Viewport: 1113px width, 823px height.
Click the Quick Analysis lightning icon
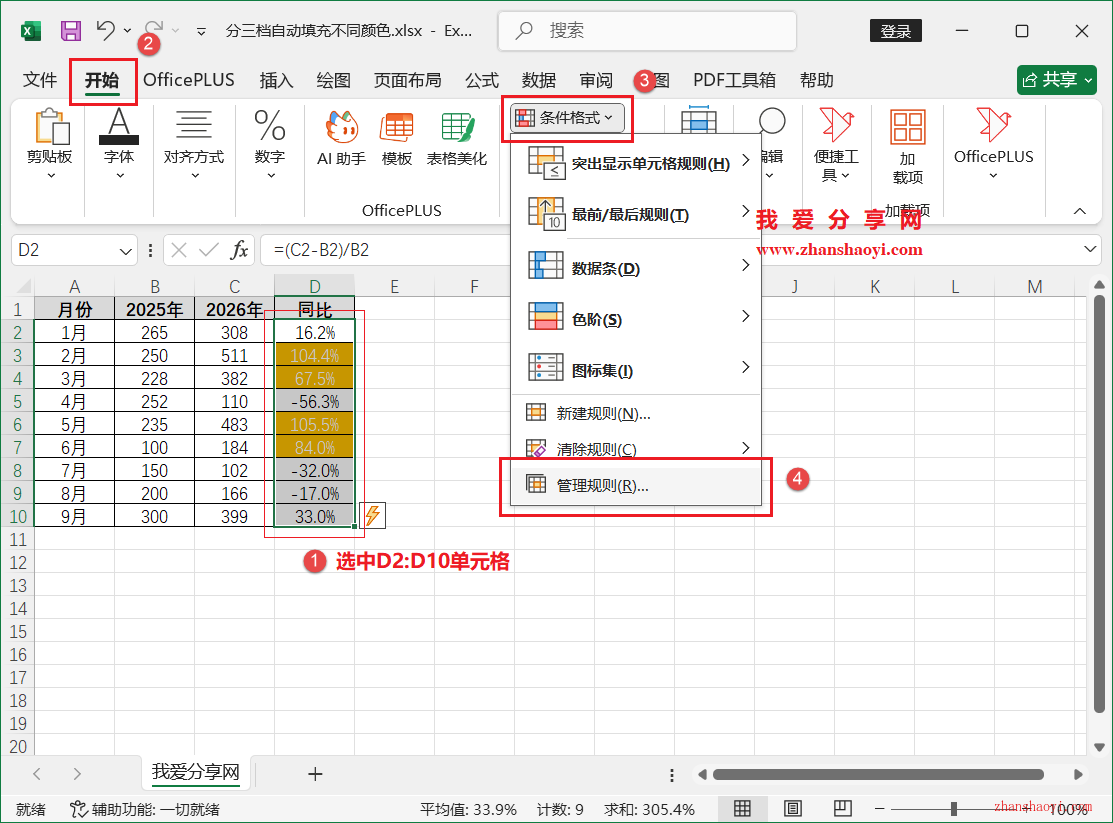373,516
